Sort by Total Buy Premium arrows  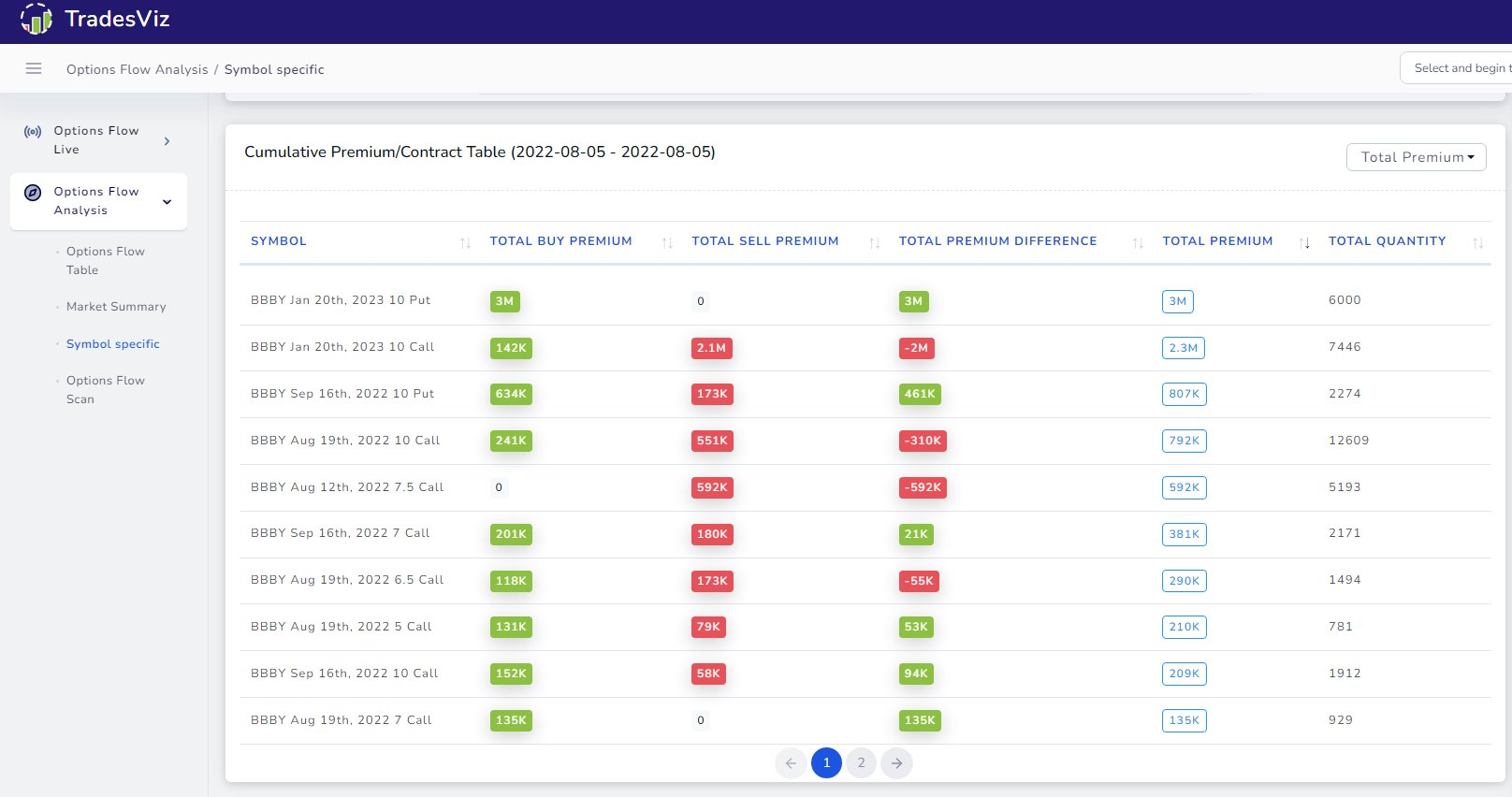point(667,243)
